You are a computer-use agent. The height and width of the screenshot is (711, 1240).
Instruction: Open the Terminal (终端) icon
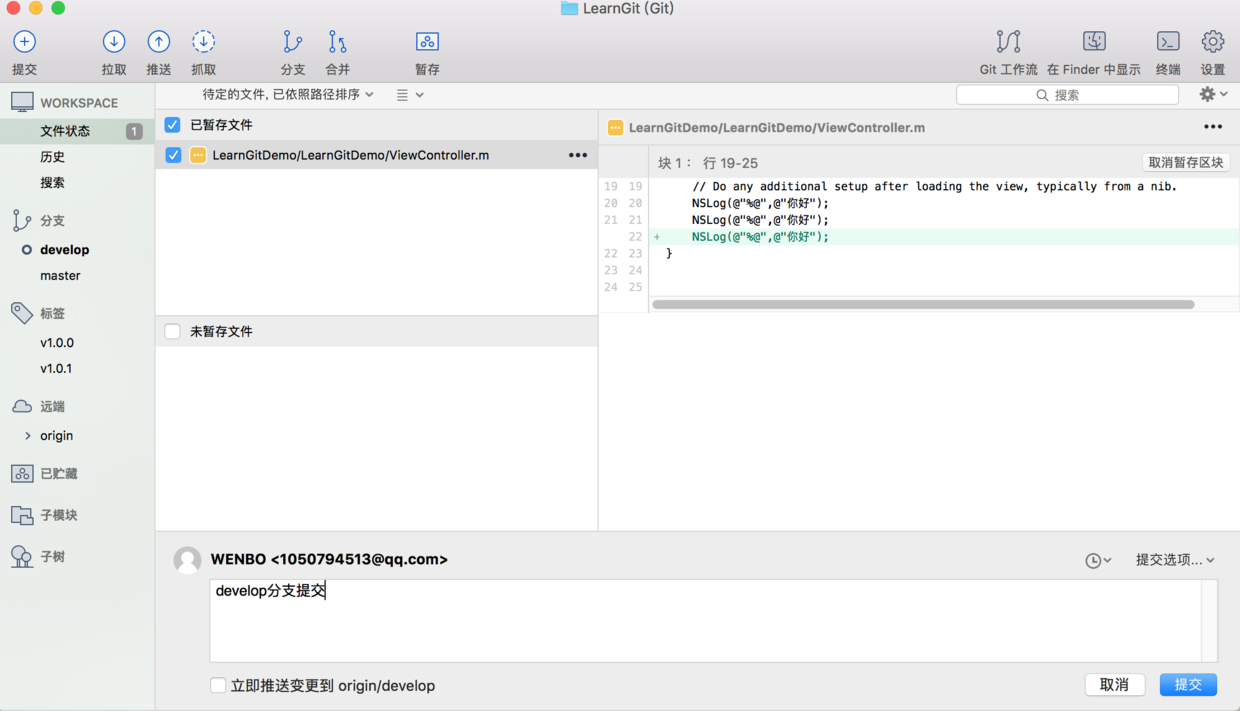pos(1168,42)
